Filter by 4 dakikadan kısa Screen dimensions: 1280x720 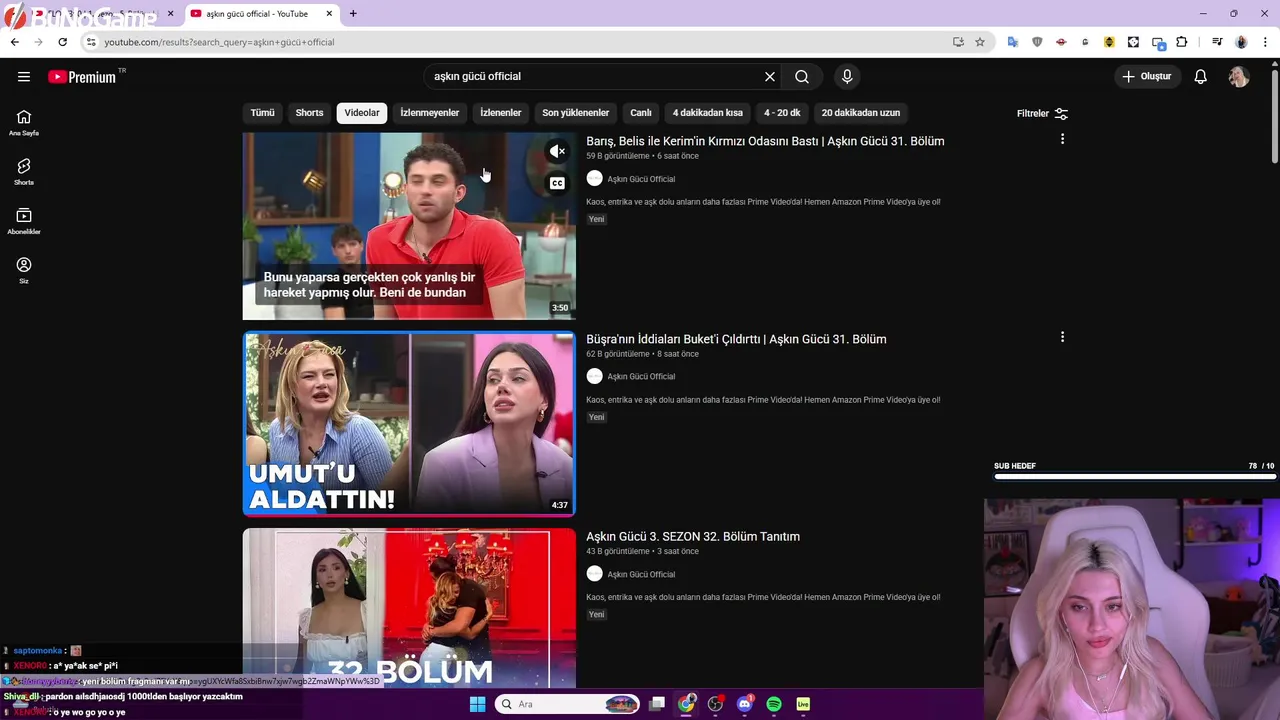(708, 113)
